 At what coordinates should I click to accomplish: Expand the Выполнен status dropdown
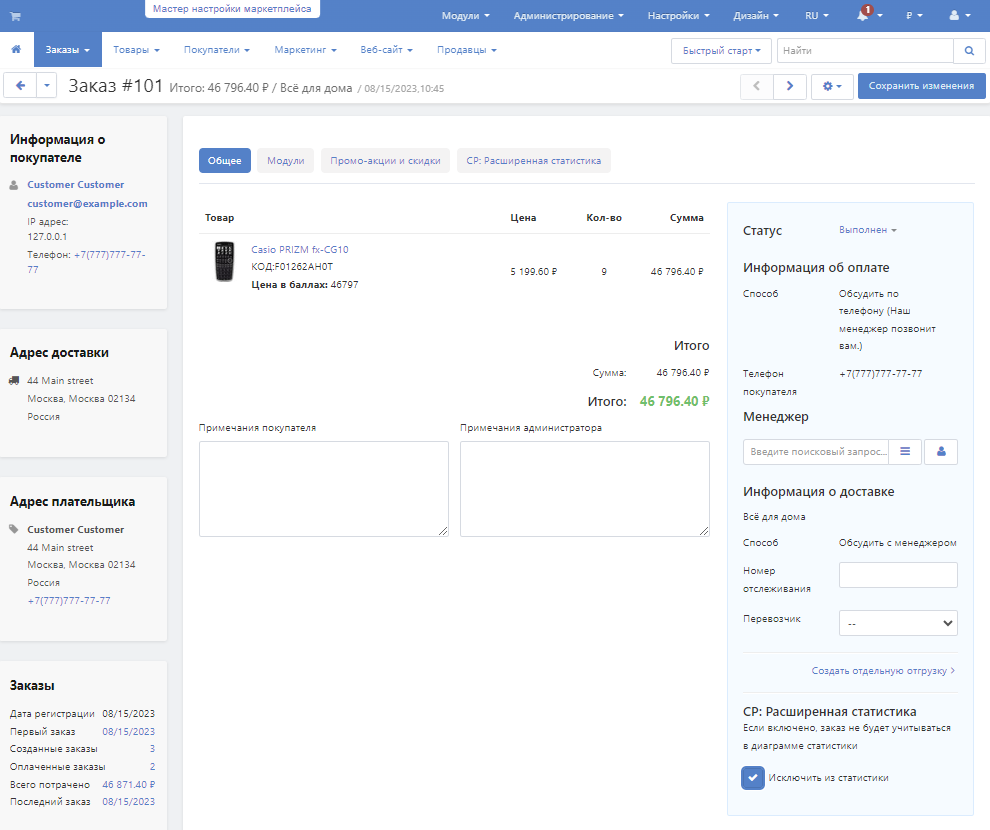[867, 230]
